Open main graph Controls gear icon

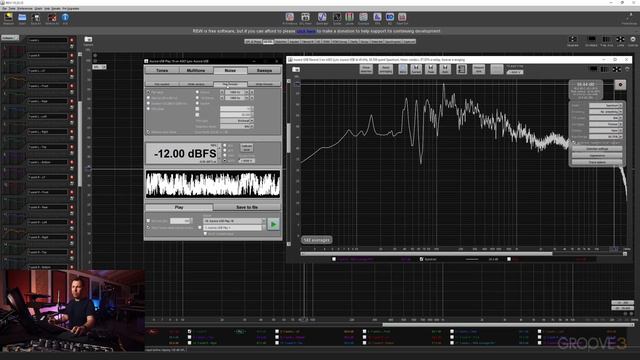(633, 40)
